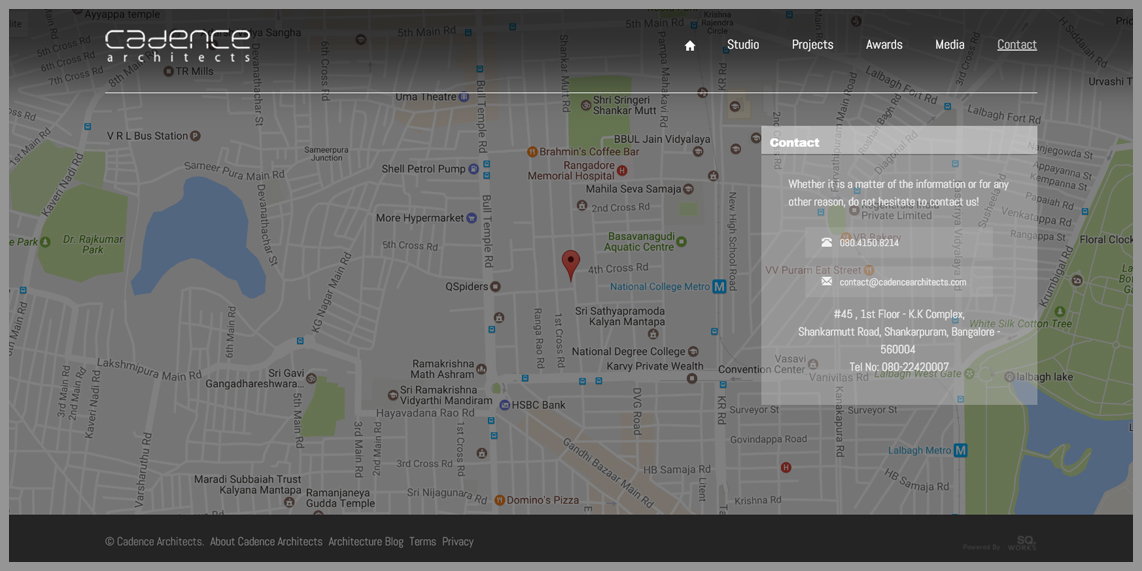Open the Awards section
Viewport: 1142px width, 571px height.
click(884, 45)
